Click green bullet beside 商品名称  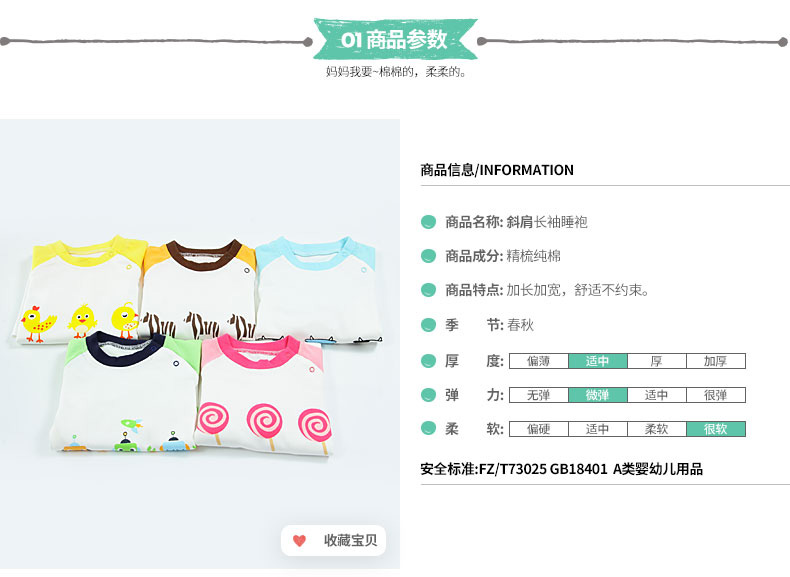[x=428, y=222]
